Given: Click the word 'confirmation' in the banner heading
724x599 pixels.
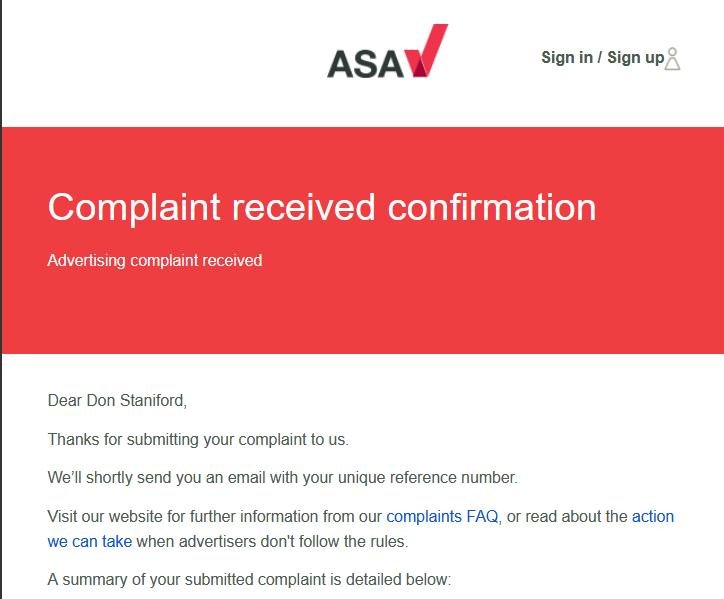Looking at the screenshot, I should [492, 207].
